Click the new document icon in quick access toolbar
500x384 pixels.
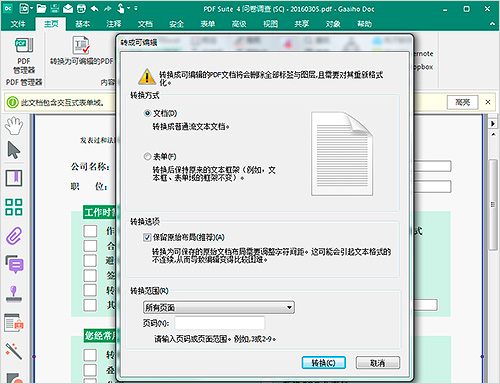point(24,8)
